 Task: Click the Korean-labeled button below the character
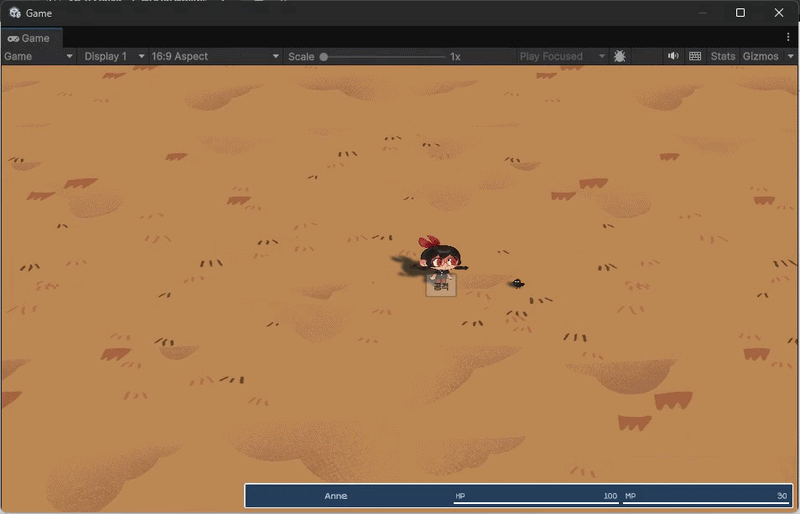click(x=441, y=287)
